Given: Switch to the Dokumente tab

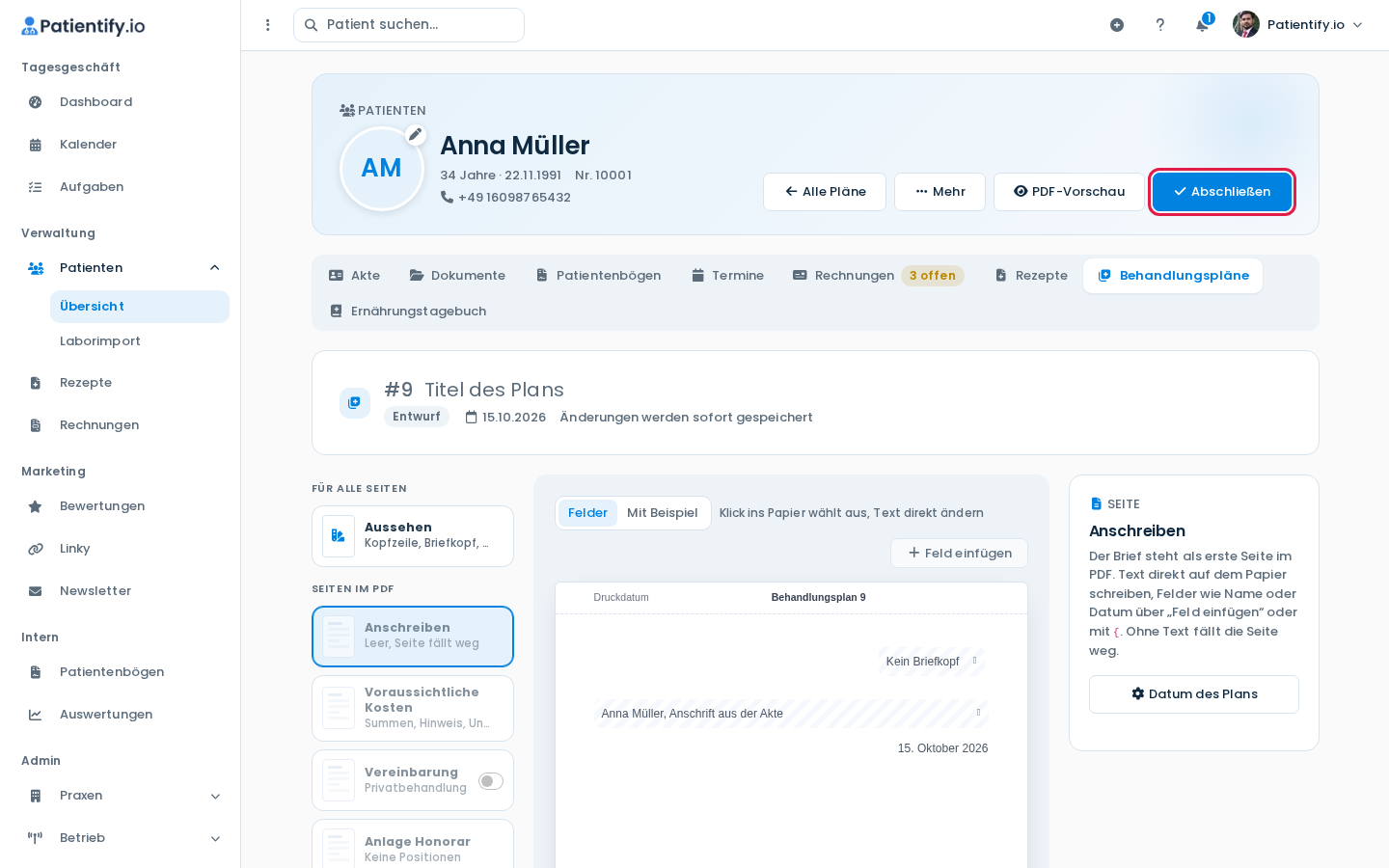Looking at the screenshot, I should click(457, 276).
